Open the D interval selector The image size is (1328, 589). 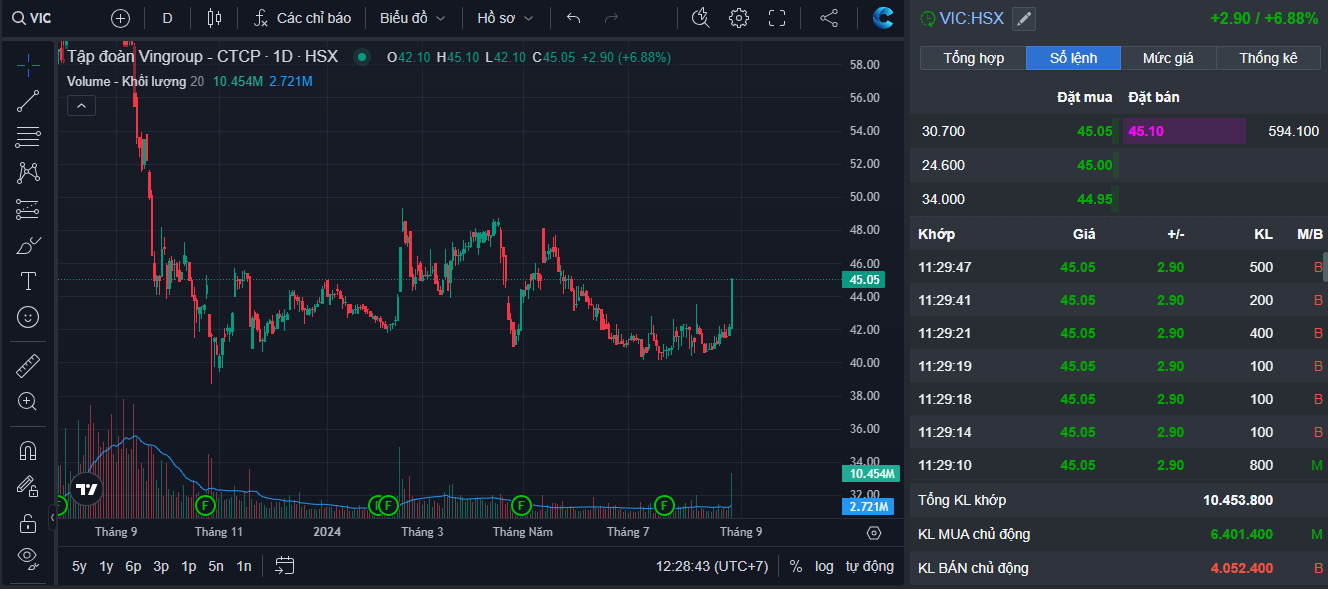coord(167,18)
